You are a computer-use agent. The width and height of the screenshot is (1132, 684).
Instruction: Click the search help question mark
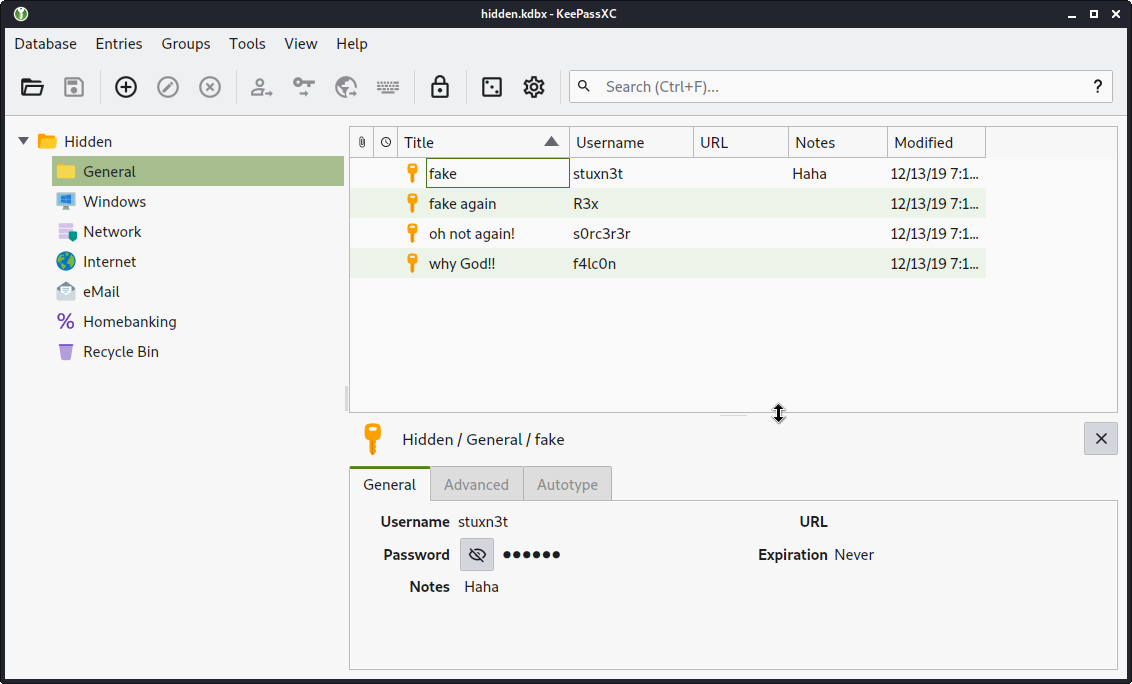point(1097,87)
